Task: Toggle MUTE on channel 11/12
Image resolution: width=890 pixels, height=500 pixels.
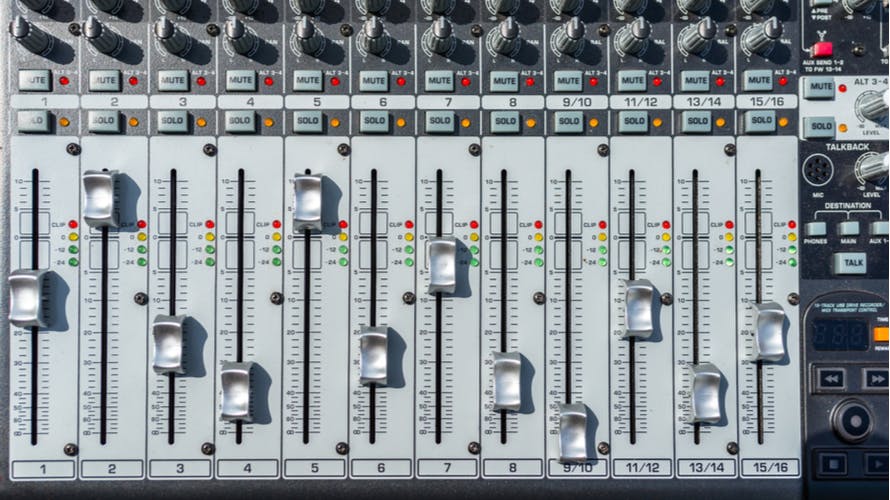Action: pos(632,81)
